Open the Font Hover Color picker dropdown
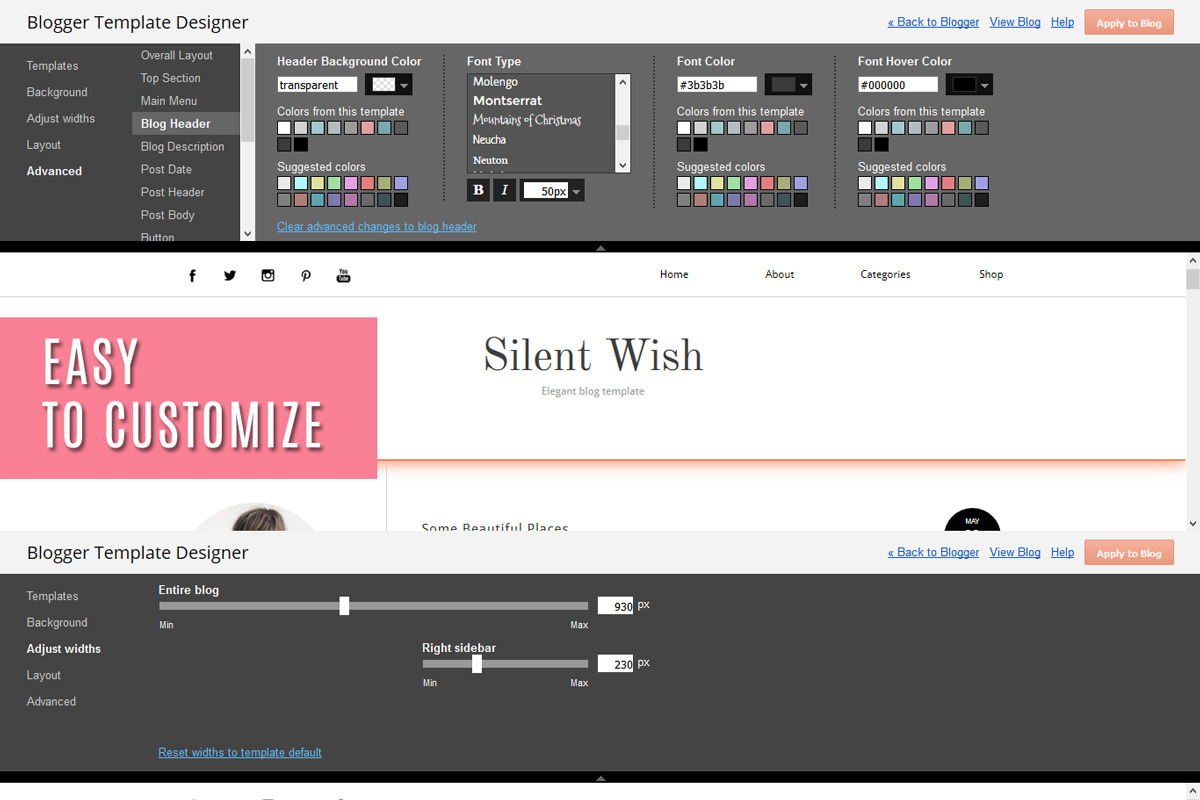 point(970,85)
